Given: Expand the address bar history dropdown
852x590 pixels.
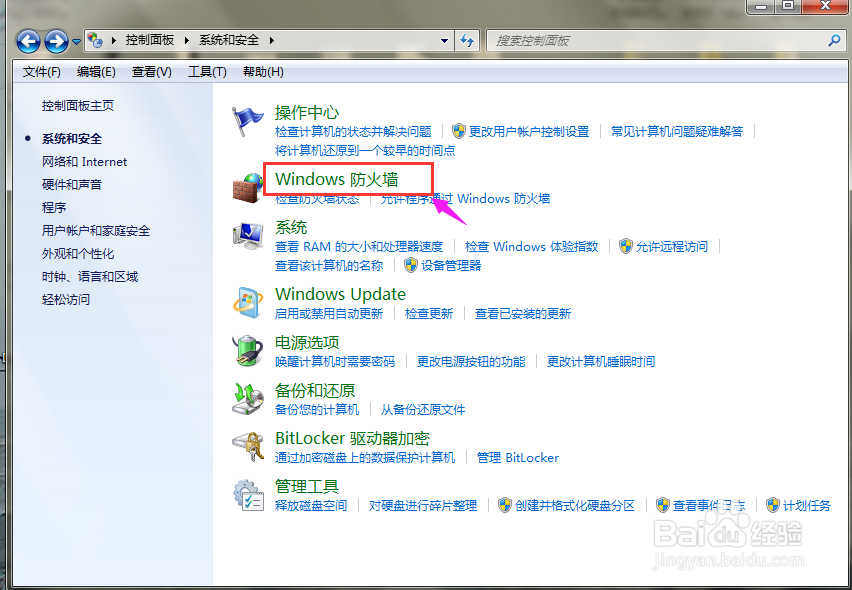Looking at the screenshot, I should point(444,41).
